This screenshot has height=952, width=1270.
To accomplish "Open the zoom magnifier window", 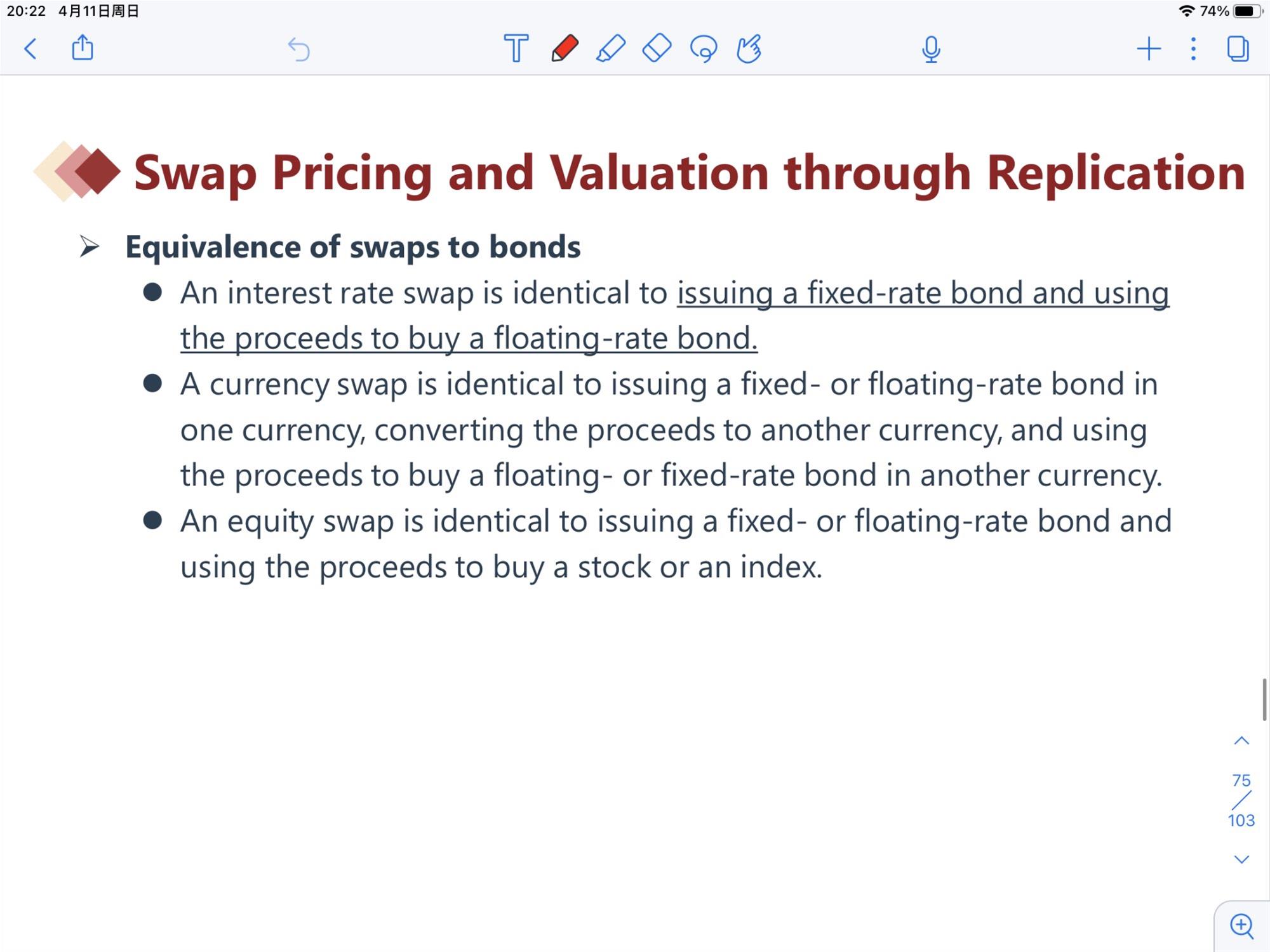I will click(x=1242, y=926).
